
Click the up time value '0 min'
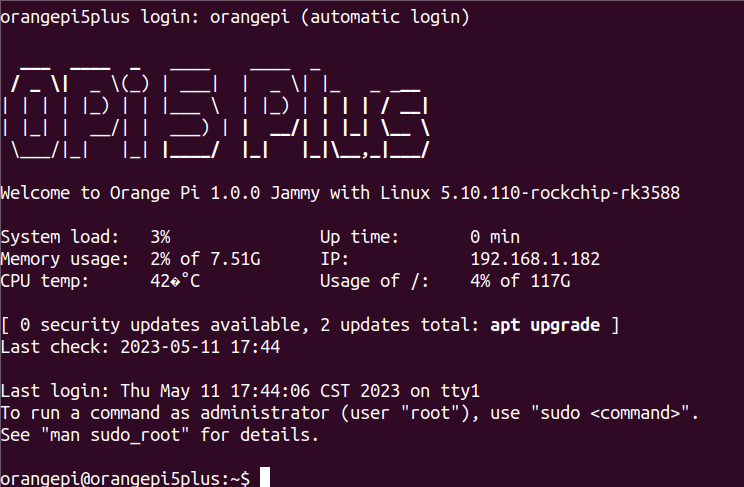click(495, 237)
